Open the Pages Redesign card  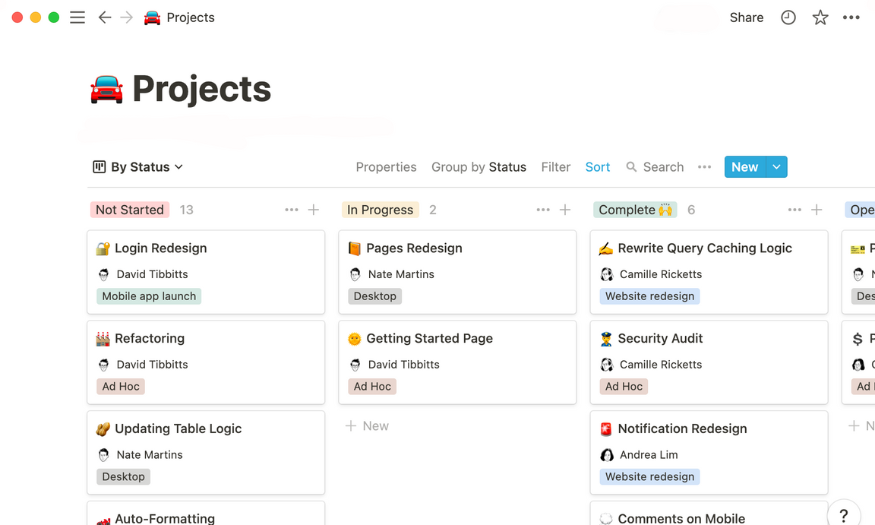(x=458, y=272)
